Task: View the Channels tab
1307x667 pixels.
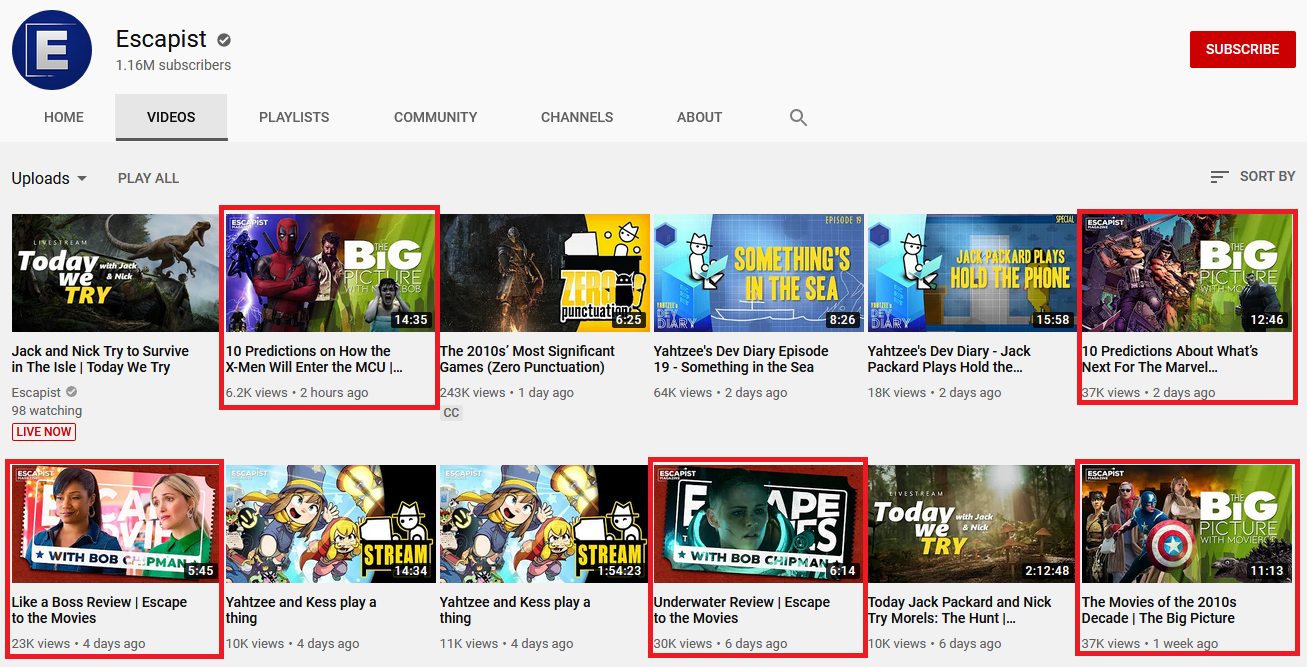Action: [577, 117]
